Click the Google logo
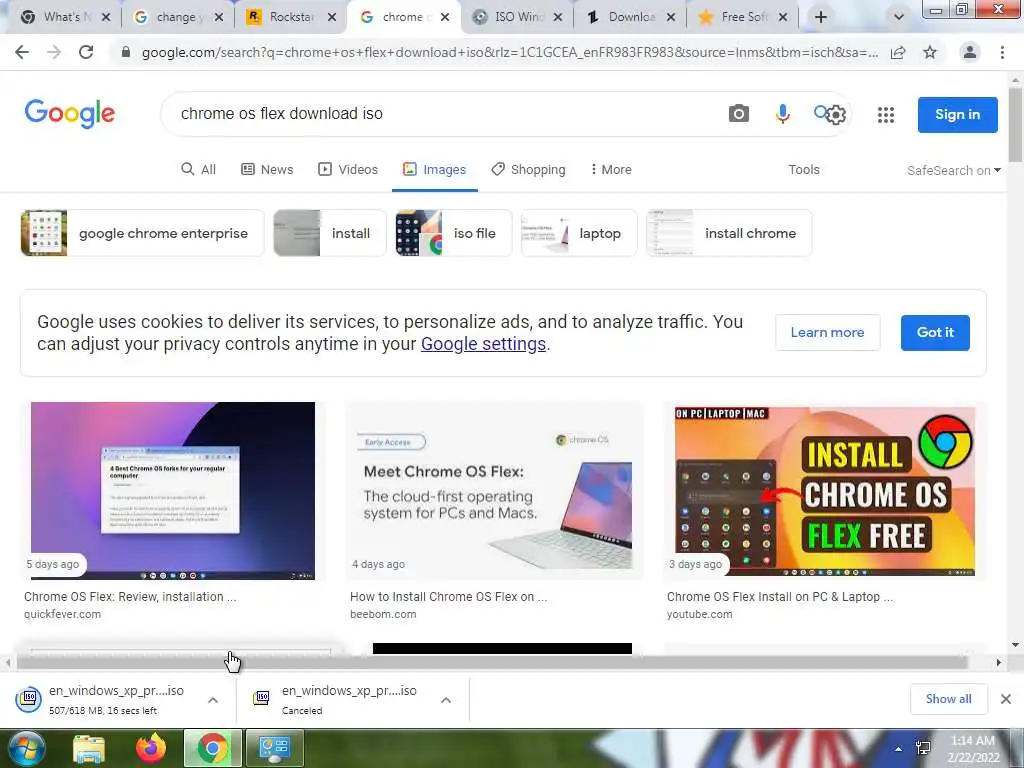The width and height of the screenshot is (1024, 768). pos(70,114)
